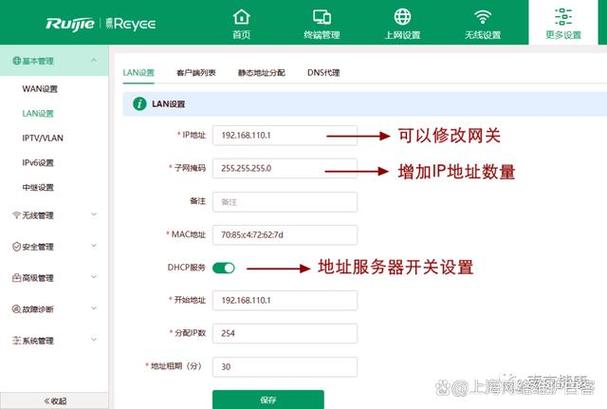Expand the 系统管理 section chevron
This screenshot has height=409, width=607.
click(x=94, y=339)
